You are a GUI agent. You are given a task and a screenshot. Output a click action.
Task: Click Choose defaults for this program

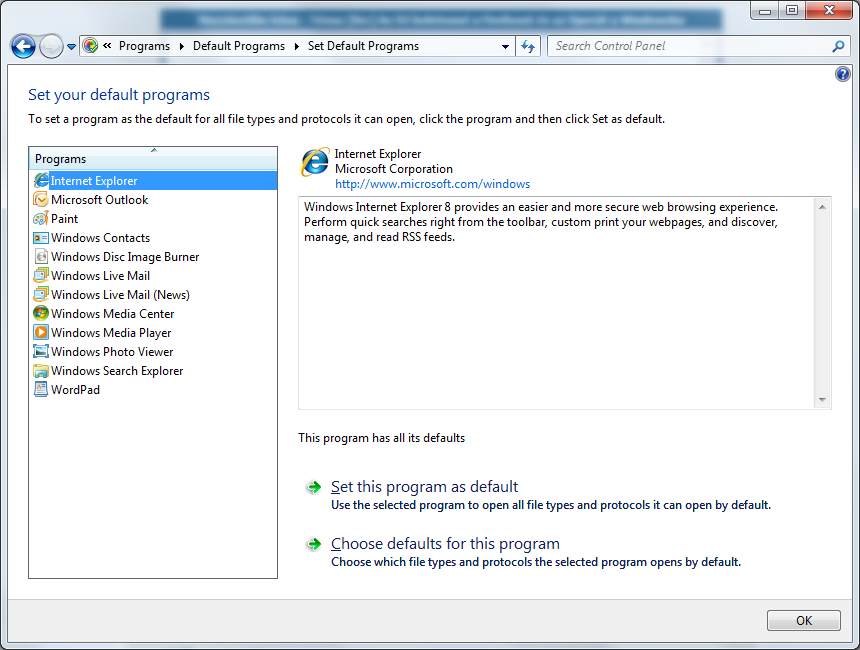click(x=445, y=544)
